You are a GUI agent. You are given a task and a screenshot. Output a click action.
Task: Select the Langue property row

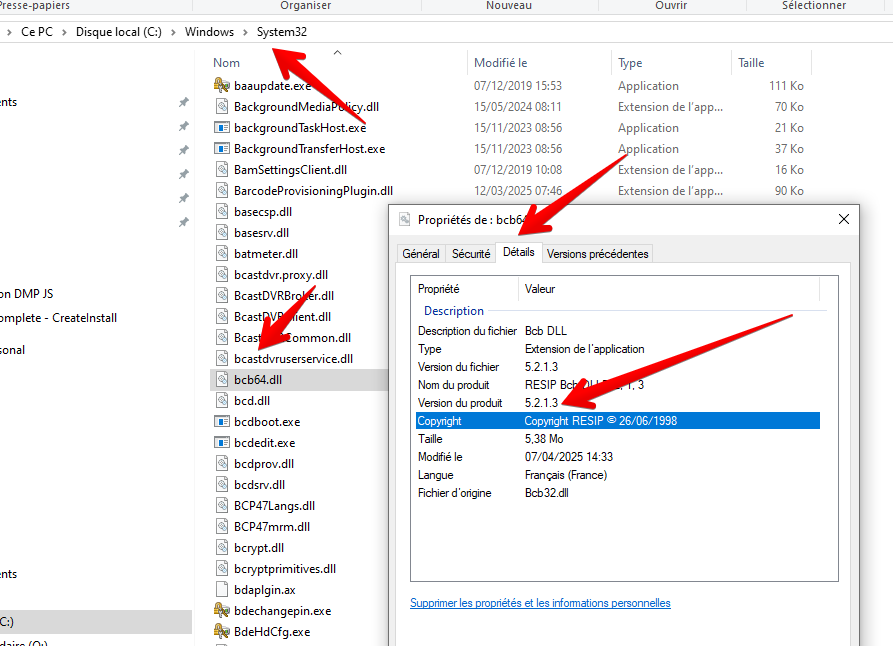pos(618,475)
